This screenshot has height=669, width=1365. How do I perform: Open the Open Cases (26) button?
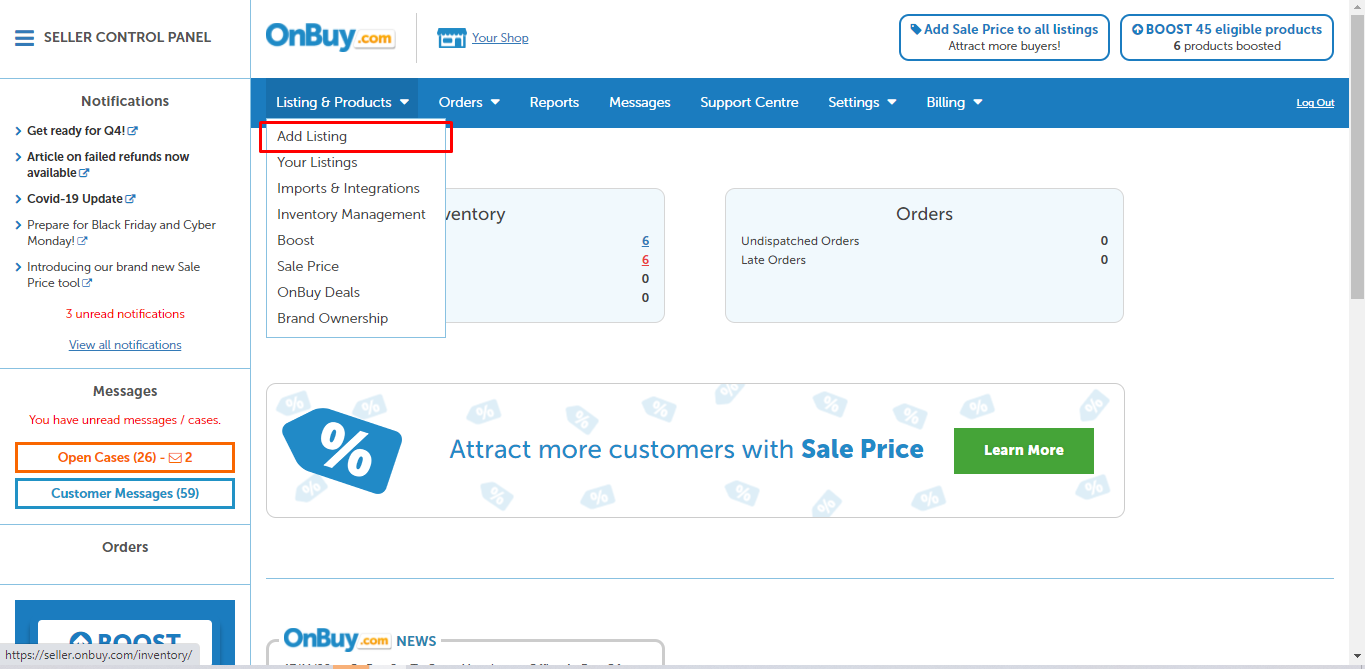click(125, 457)
